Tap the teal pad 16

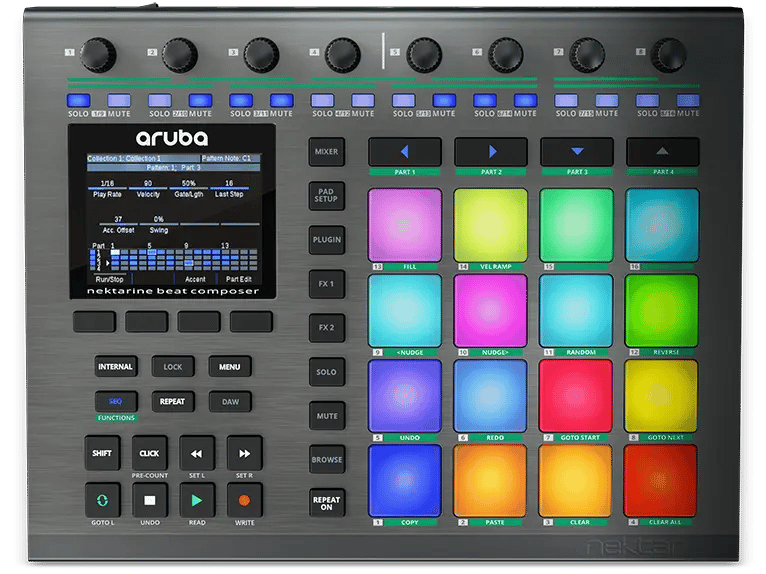[x=662, y=225]
